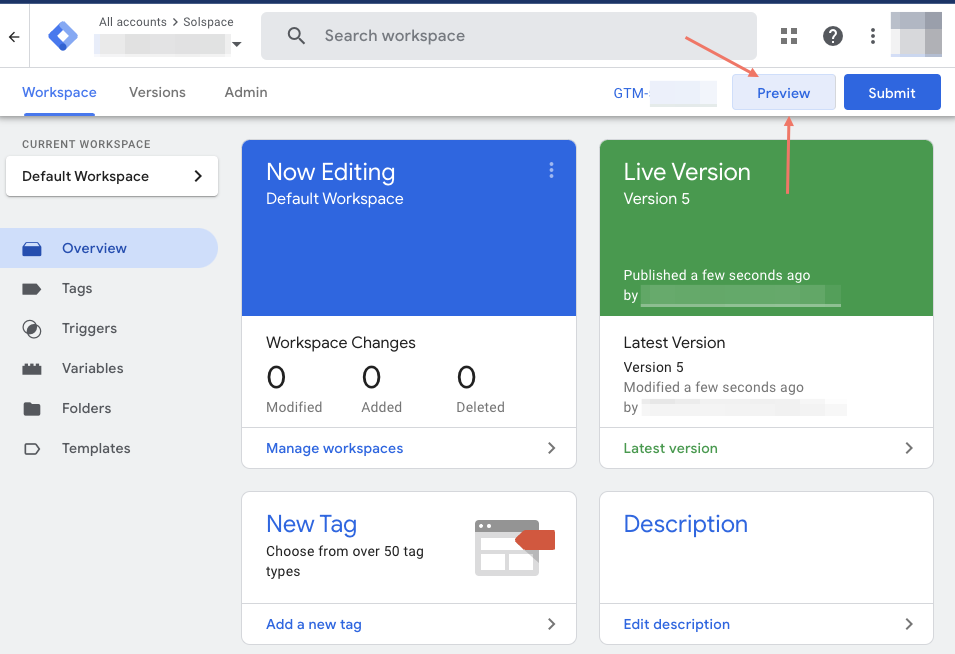Screen dimensions: 955x654
Task: Click the Edit description link
Action: (676, 624)
